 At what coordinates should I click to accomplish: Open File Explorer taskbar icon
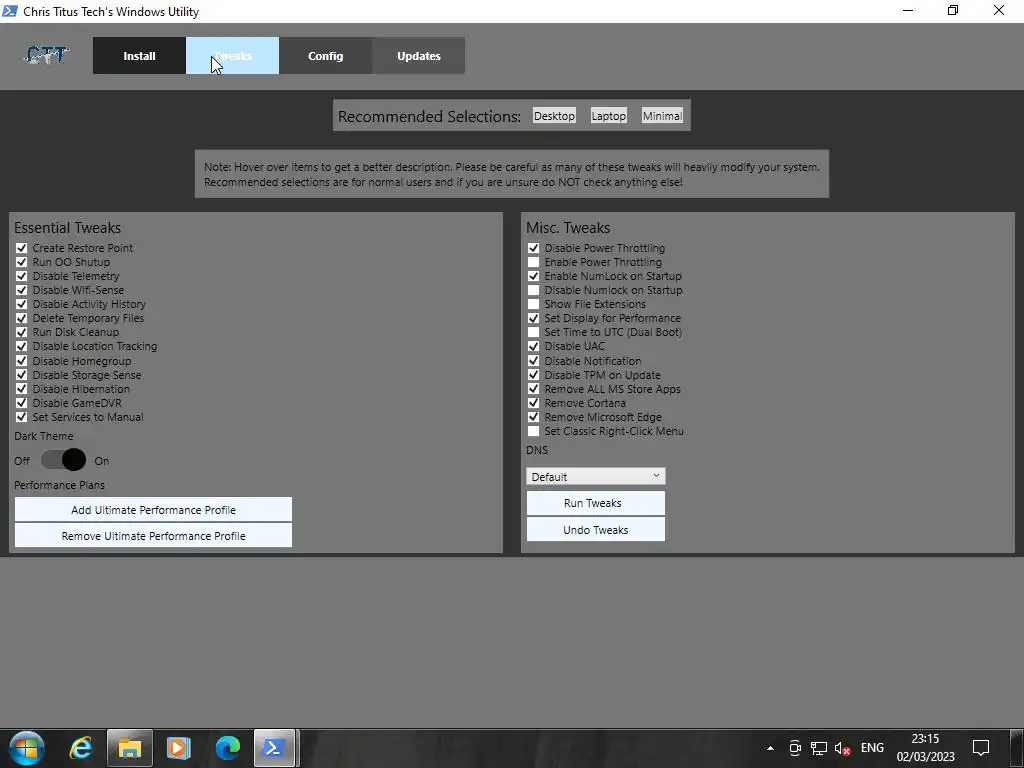click(129, 748)
